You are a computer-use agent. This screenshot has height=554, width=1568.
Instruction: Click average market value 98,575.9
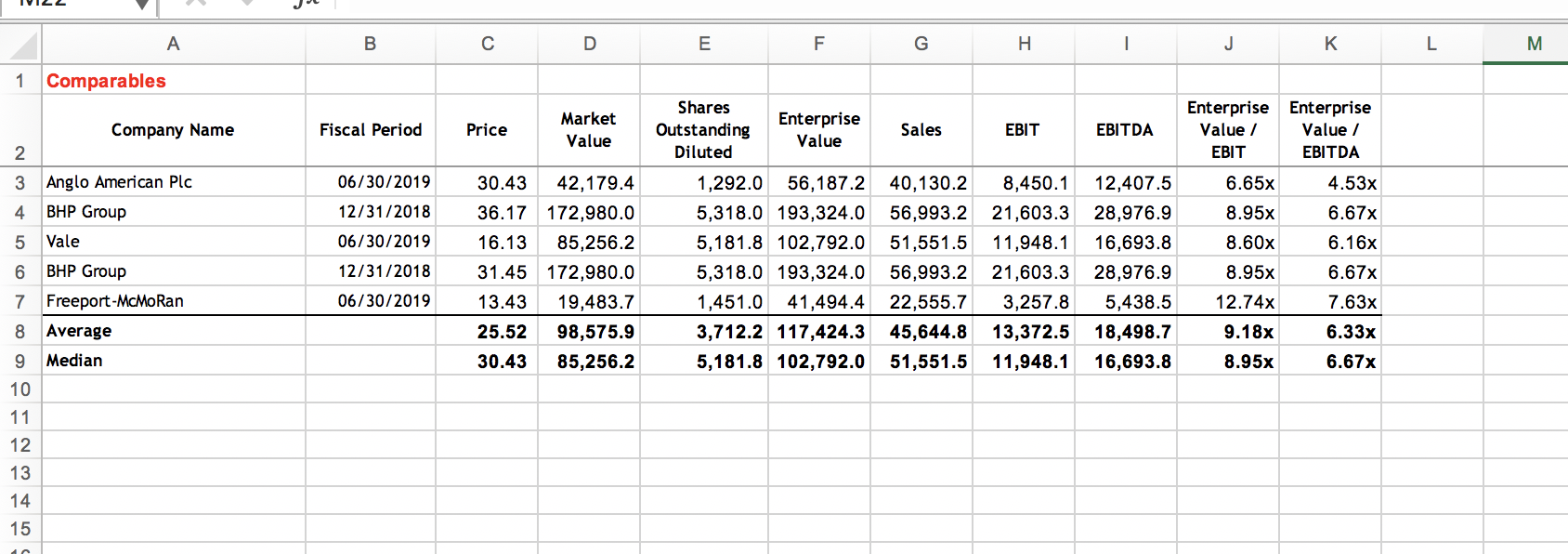(589, 331)
